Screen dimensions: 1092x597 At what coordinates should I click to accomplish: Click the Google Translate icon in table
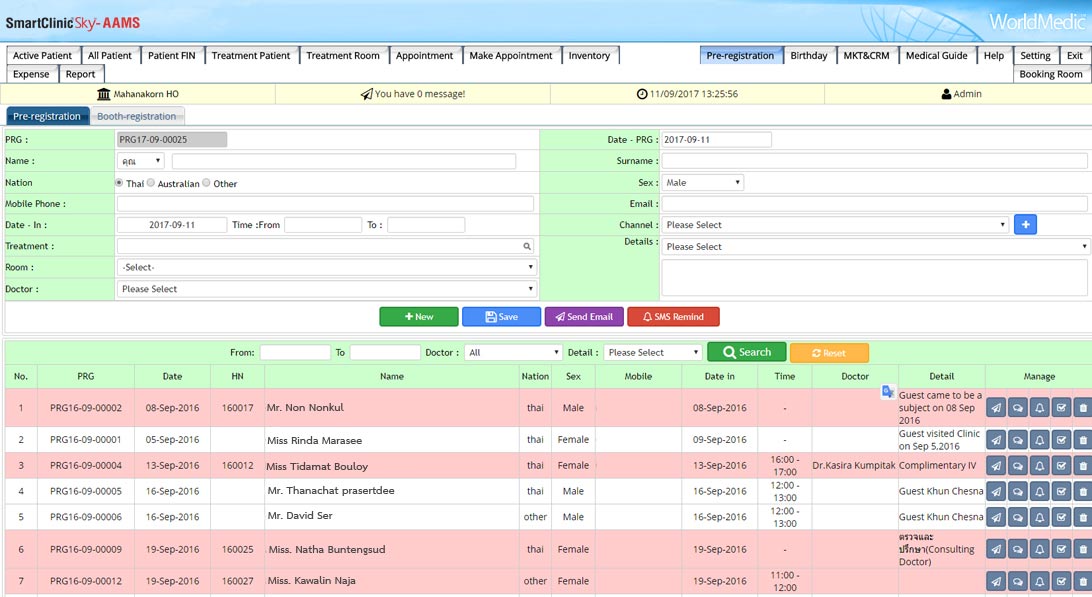(x=887, y=392)
